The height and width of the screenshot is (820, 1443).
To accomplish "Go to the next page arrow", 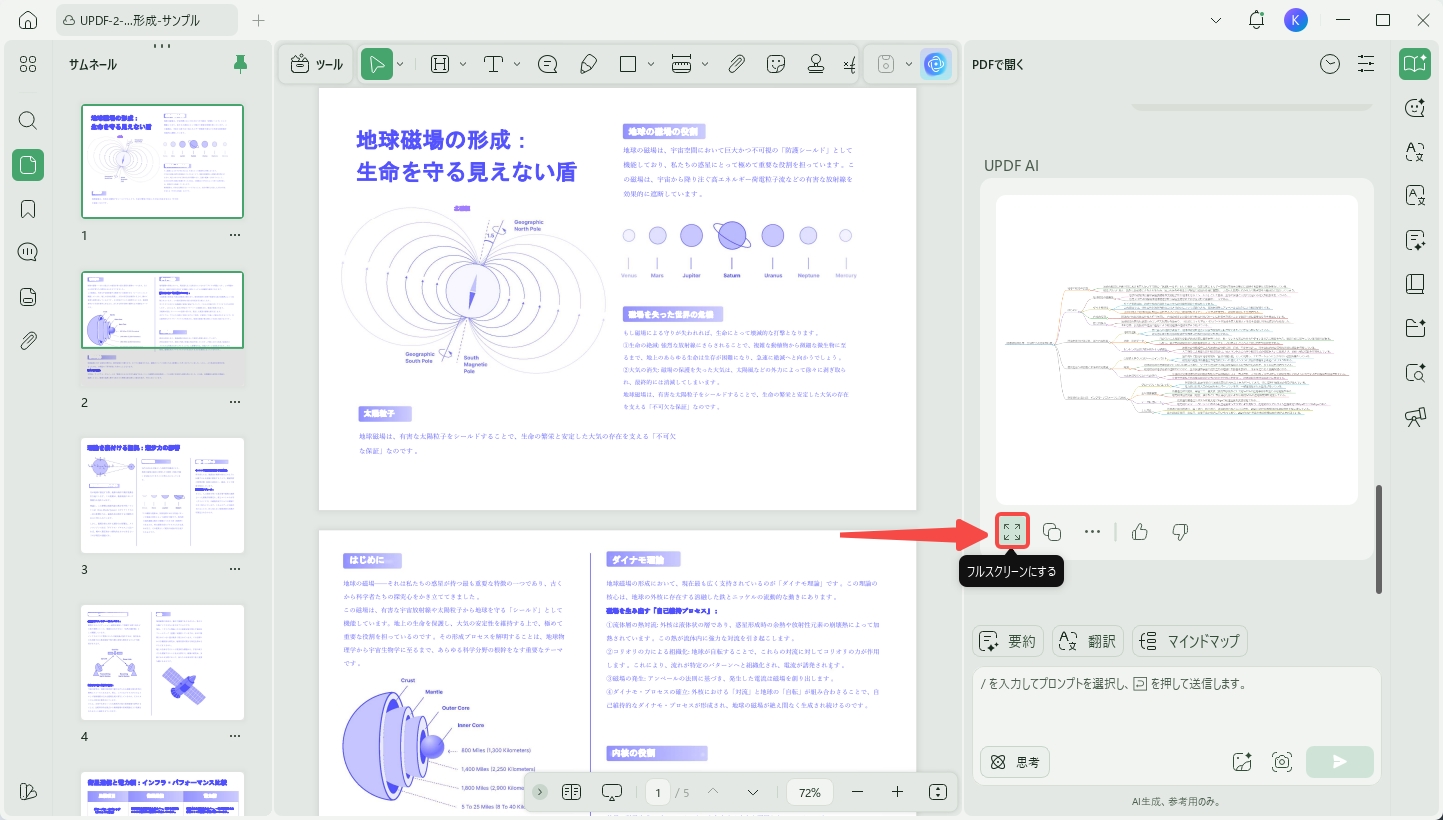I will (x=753, y=792).
